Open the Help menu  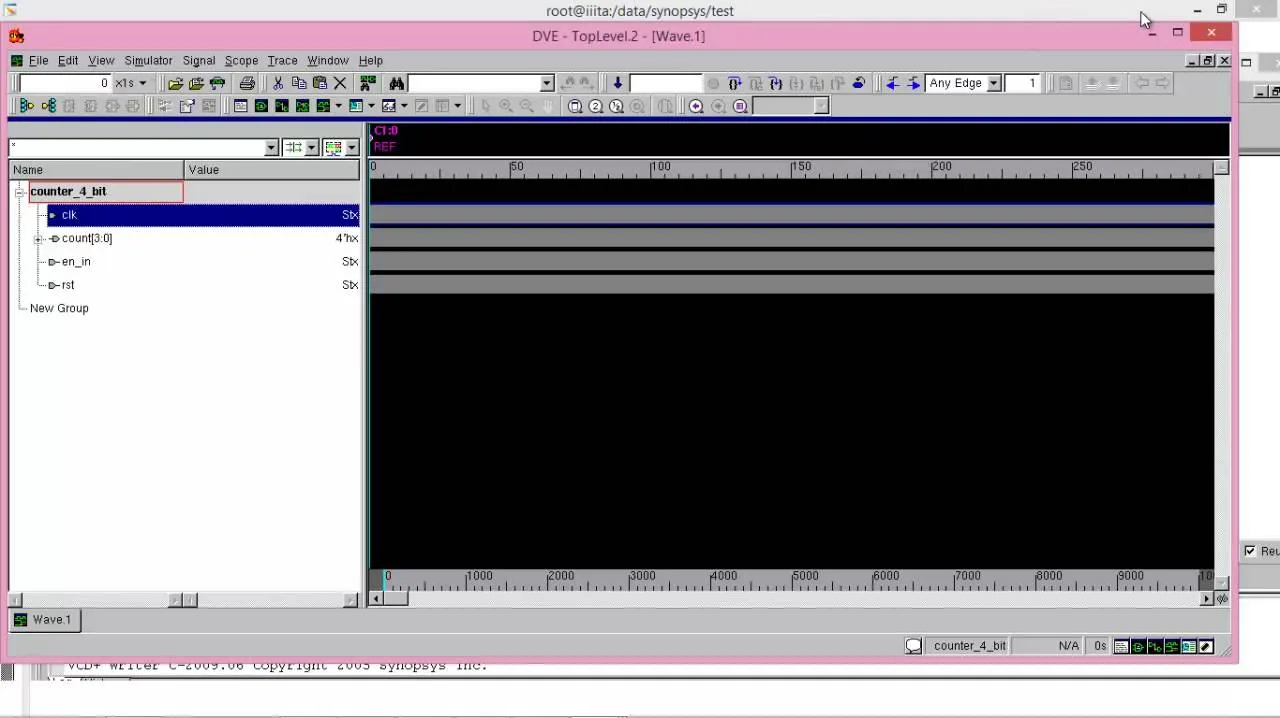(x=371, y=60)
